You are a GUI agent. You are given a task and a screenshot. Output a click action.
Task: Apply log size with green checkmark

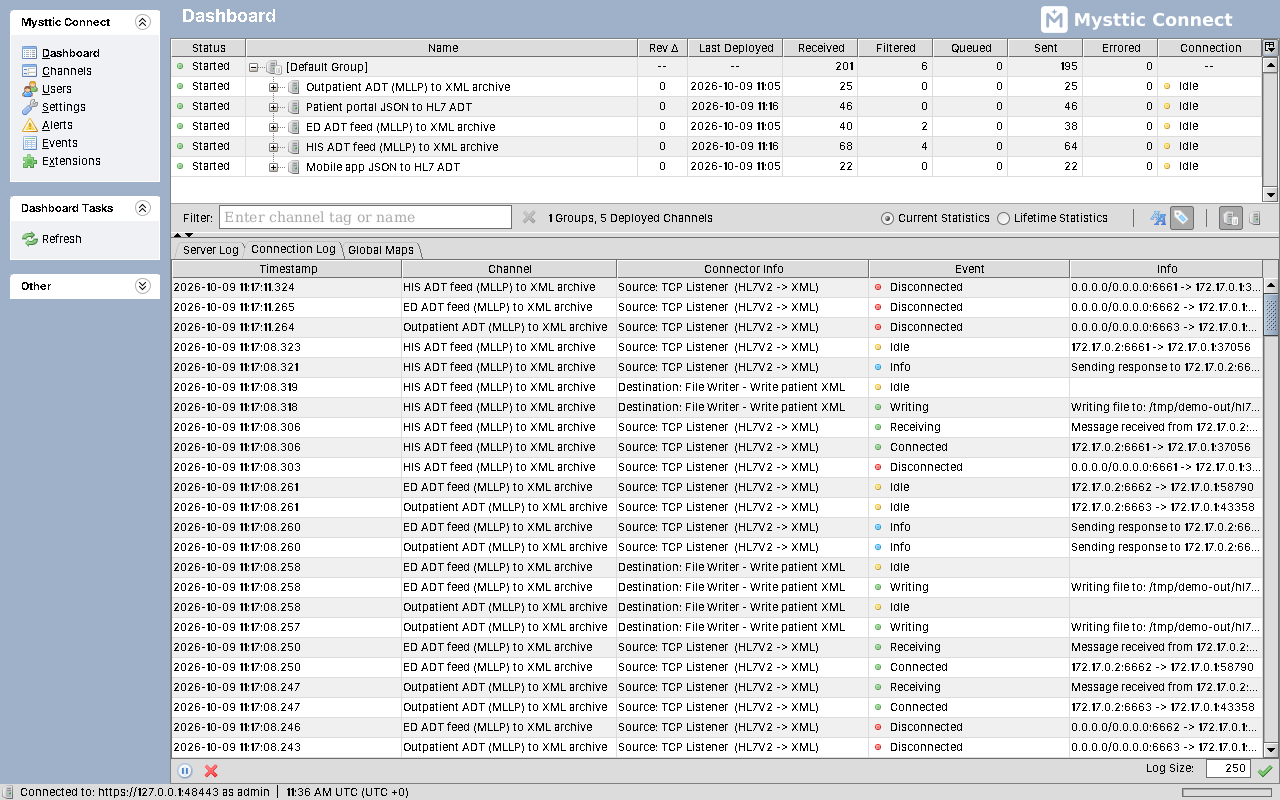[x=1265, y=770]
